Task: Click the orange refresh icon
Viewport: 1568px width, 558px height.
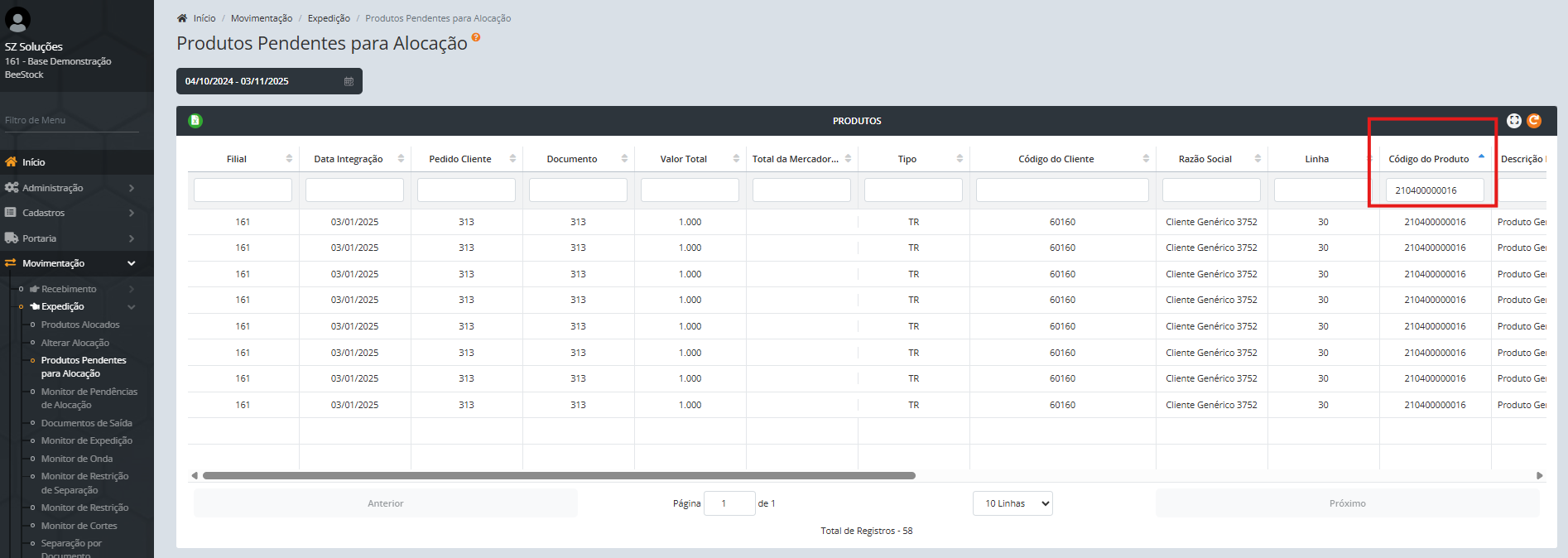Action: click(x=1534, y=121)
